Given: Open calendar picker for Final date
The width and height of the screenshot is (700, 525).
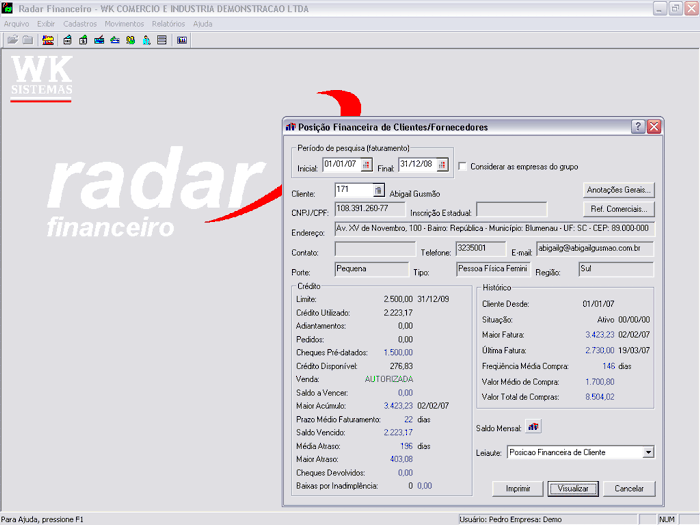Looking at the screenshot, I should 441,165.
